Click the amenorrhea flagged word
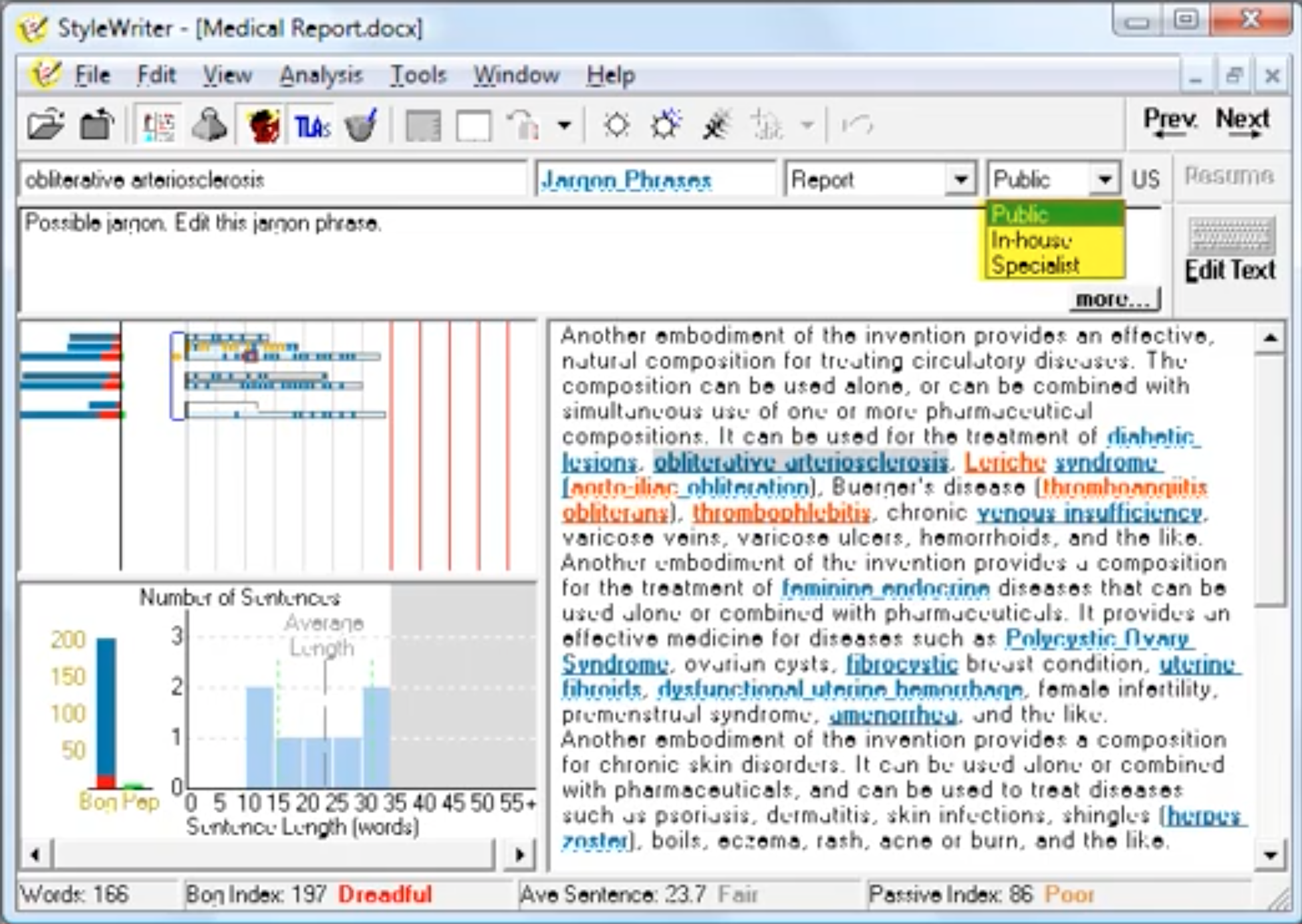The height and width of the screenshot is (924, 1302). point(894,715)
